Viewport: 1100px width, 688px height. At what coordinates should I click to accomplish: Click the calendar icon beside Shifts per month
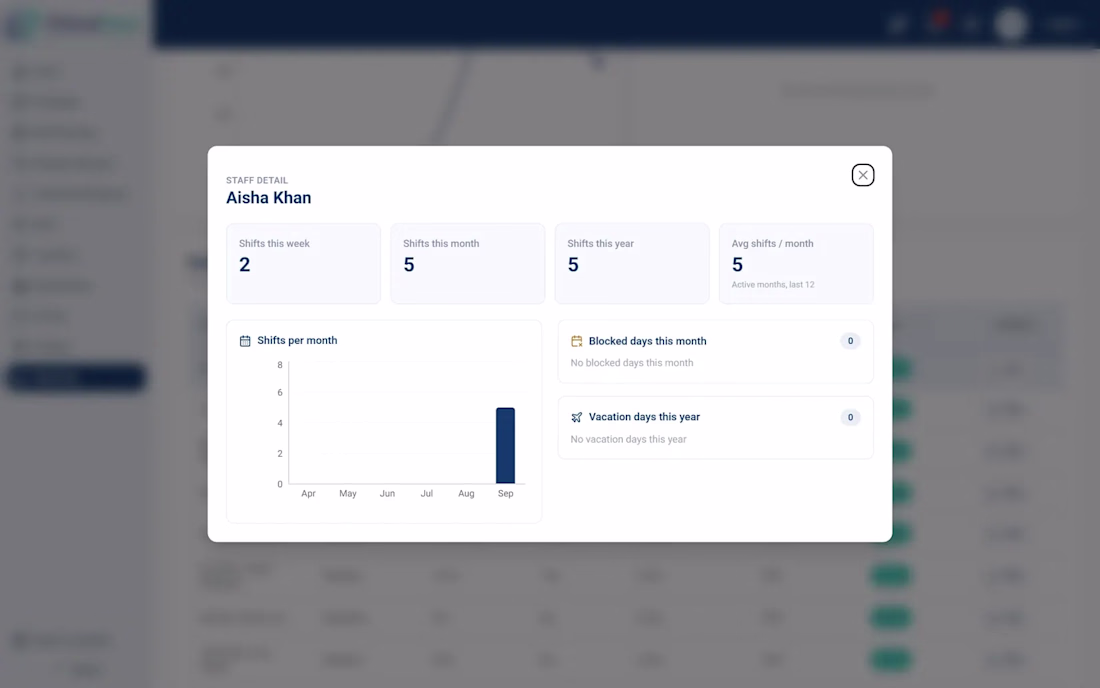245,341
